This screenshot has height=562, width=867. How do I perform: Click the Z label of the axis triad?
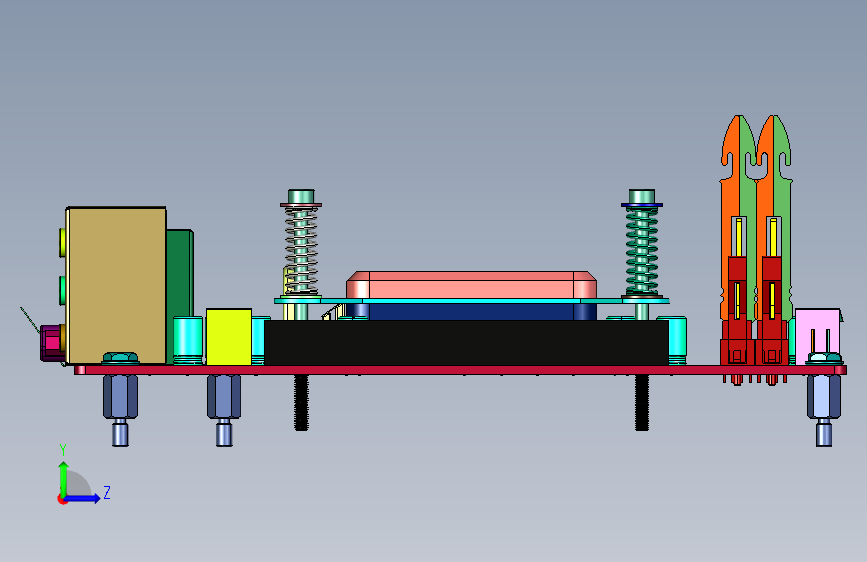[107, 492]
